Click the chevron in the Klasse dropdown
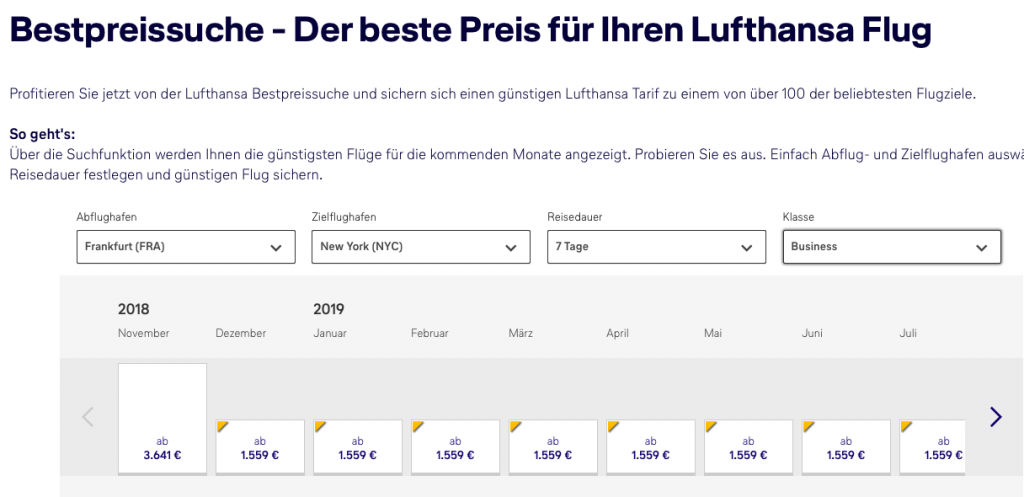Viewport: 1024px width, 497px height. (x=981, y=248)
